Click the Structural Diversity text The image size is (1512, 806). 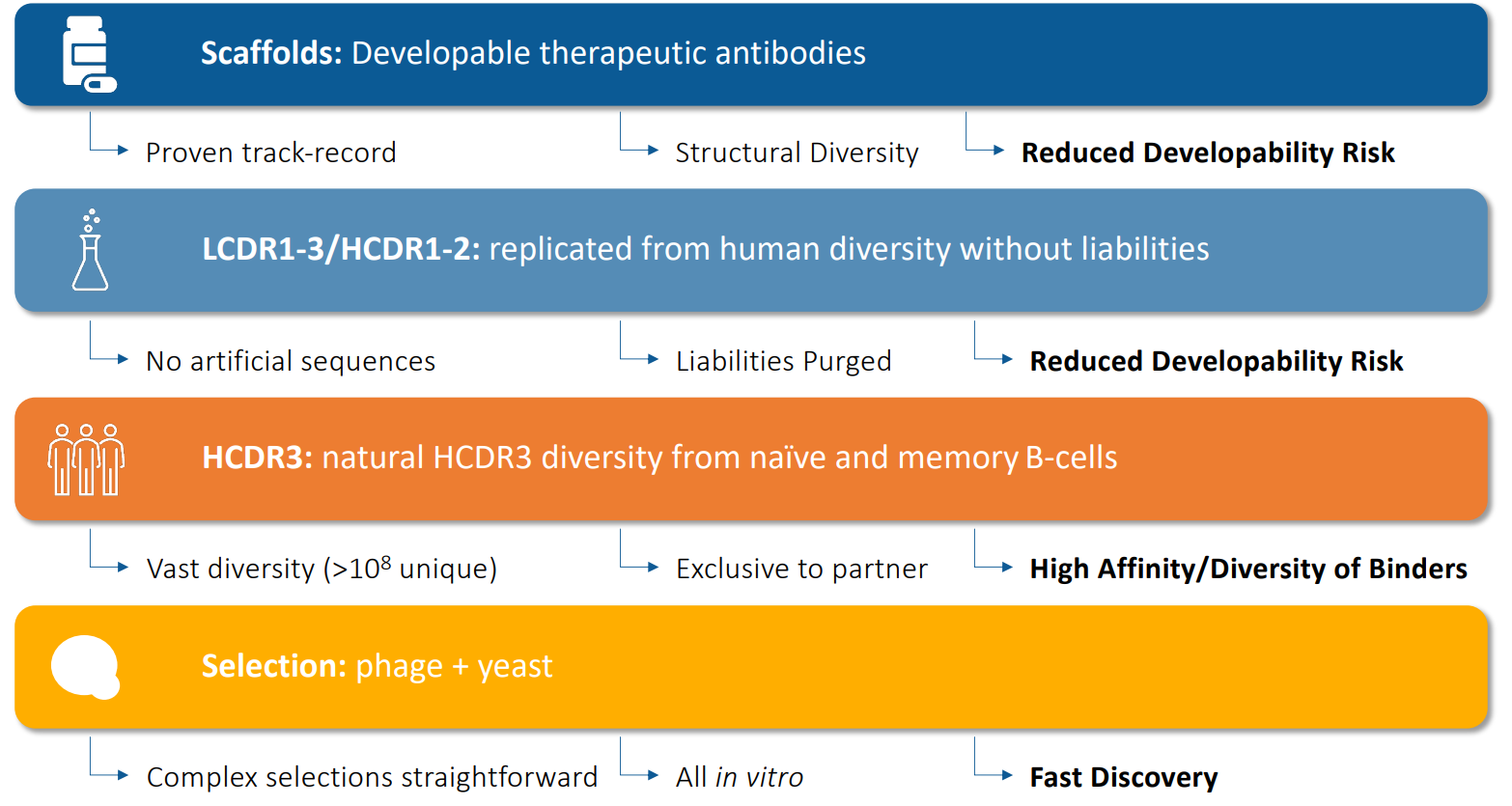[x=797, y=153]
